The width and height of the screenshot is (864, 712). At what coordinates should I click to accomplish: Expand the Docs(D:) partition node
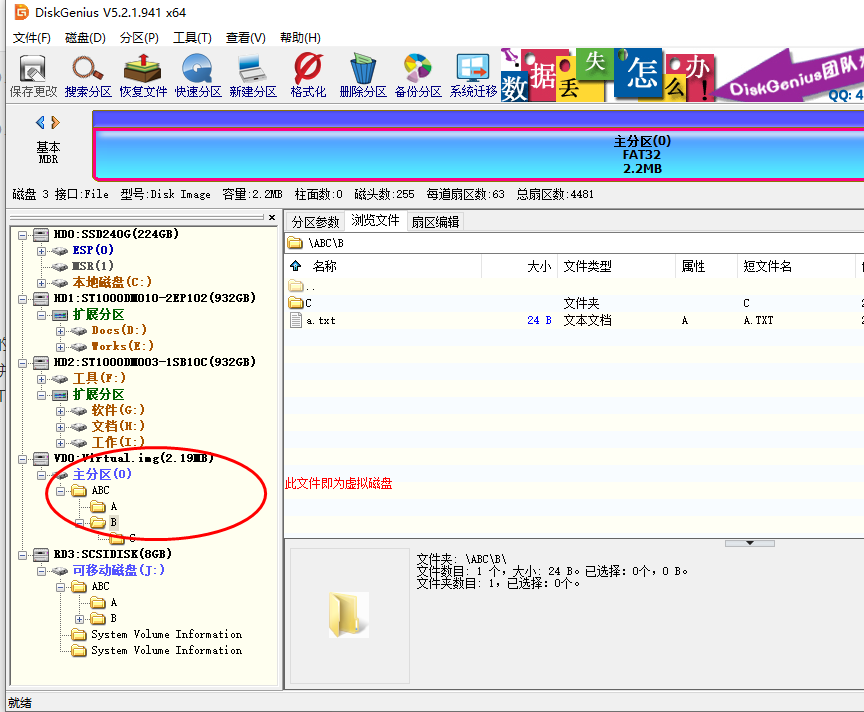60,331
